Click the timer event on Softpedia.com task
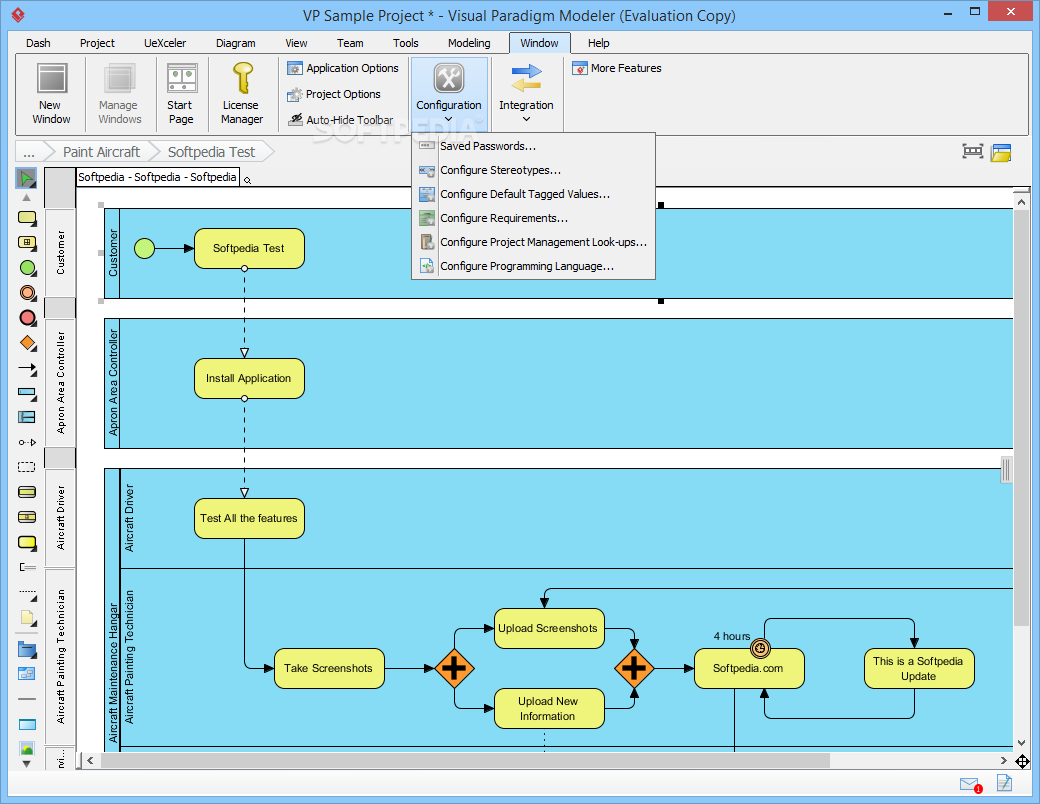This screenshot has height=804, width=1040. (x=760, y=648)
